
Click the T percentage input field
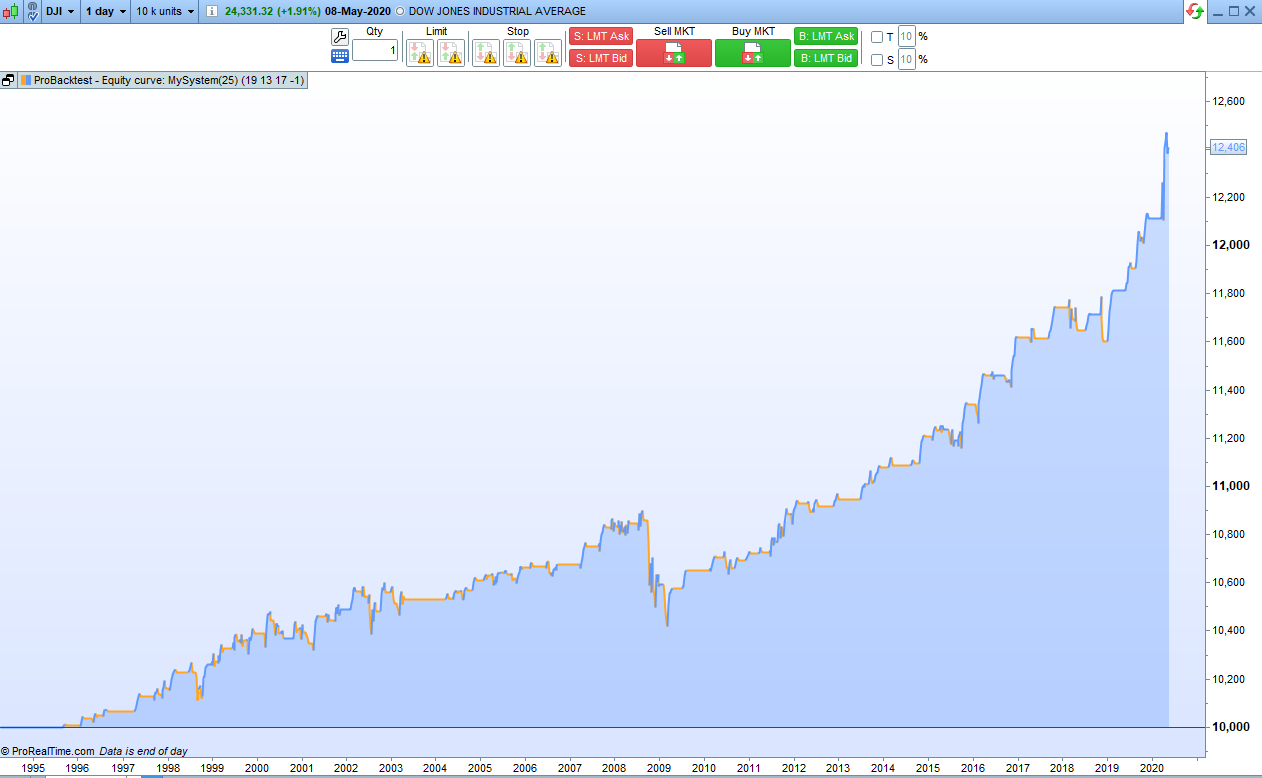pos(907,36)
